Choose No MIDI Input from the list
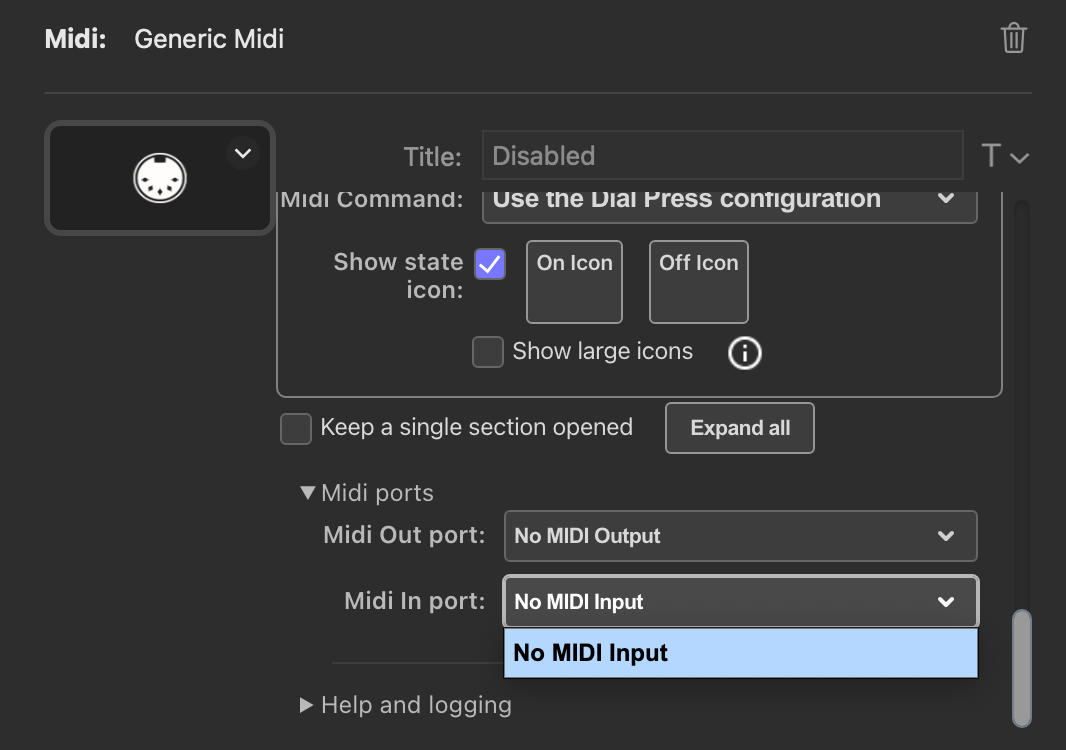 pyautogui.click(x=740, y=653)
